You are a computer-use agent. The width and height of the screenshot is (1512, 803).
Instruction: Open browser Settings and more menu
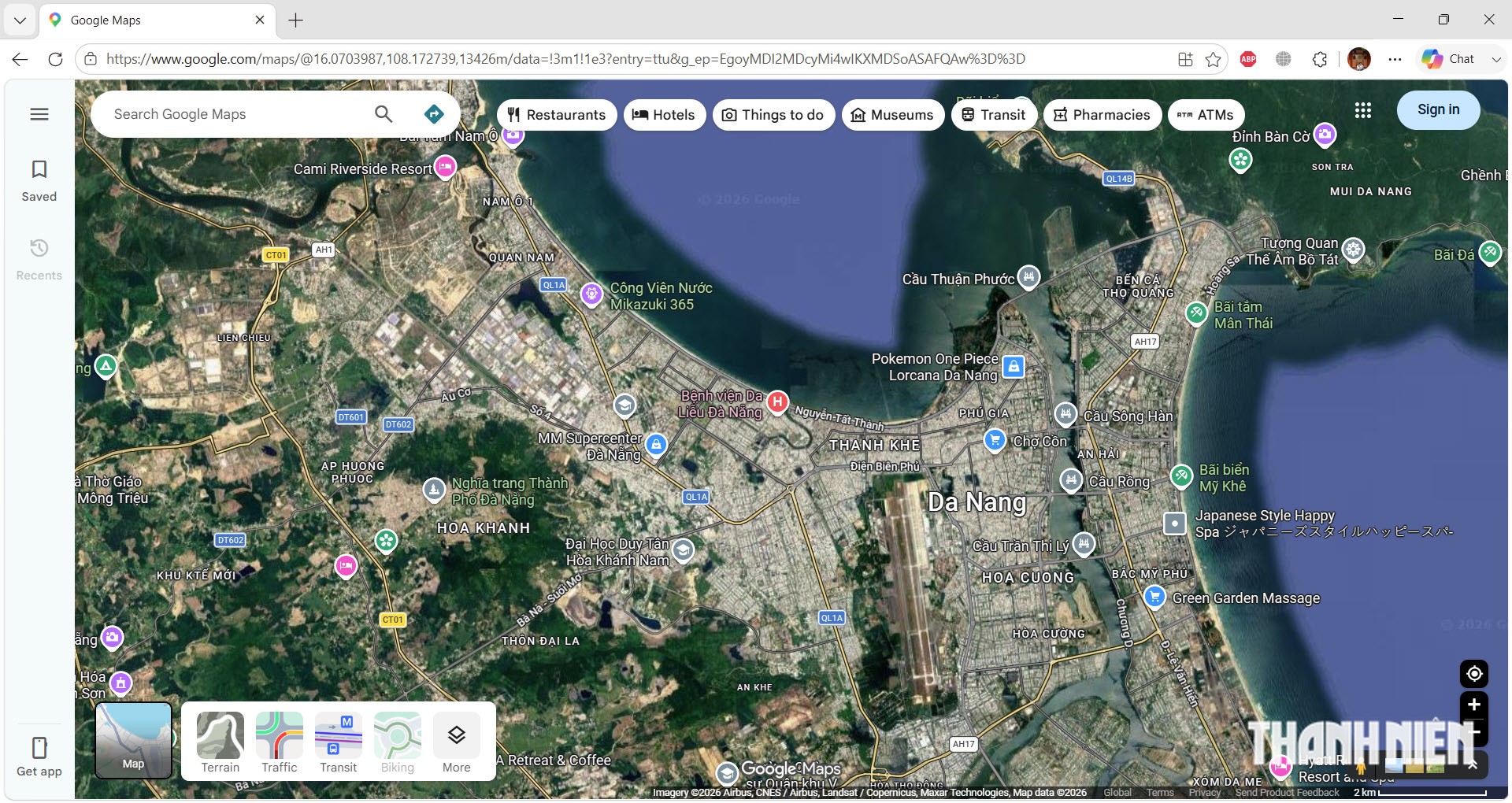1395,59
